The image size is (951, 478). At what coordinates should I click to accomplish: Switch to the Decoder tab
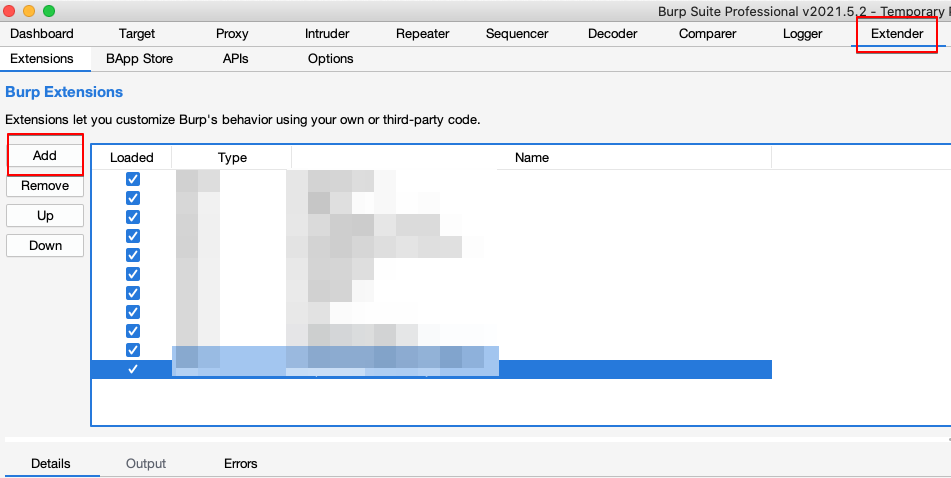(613, 33)
